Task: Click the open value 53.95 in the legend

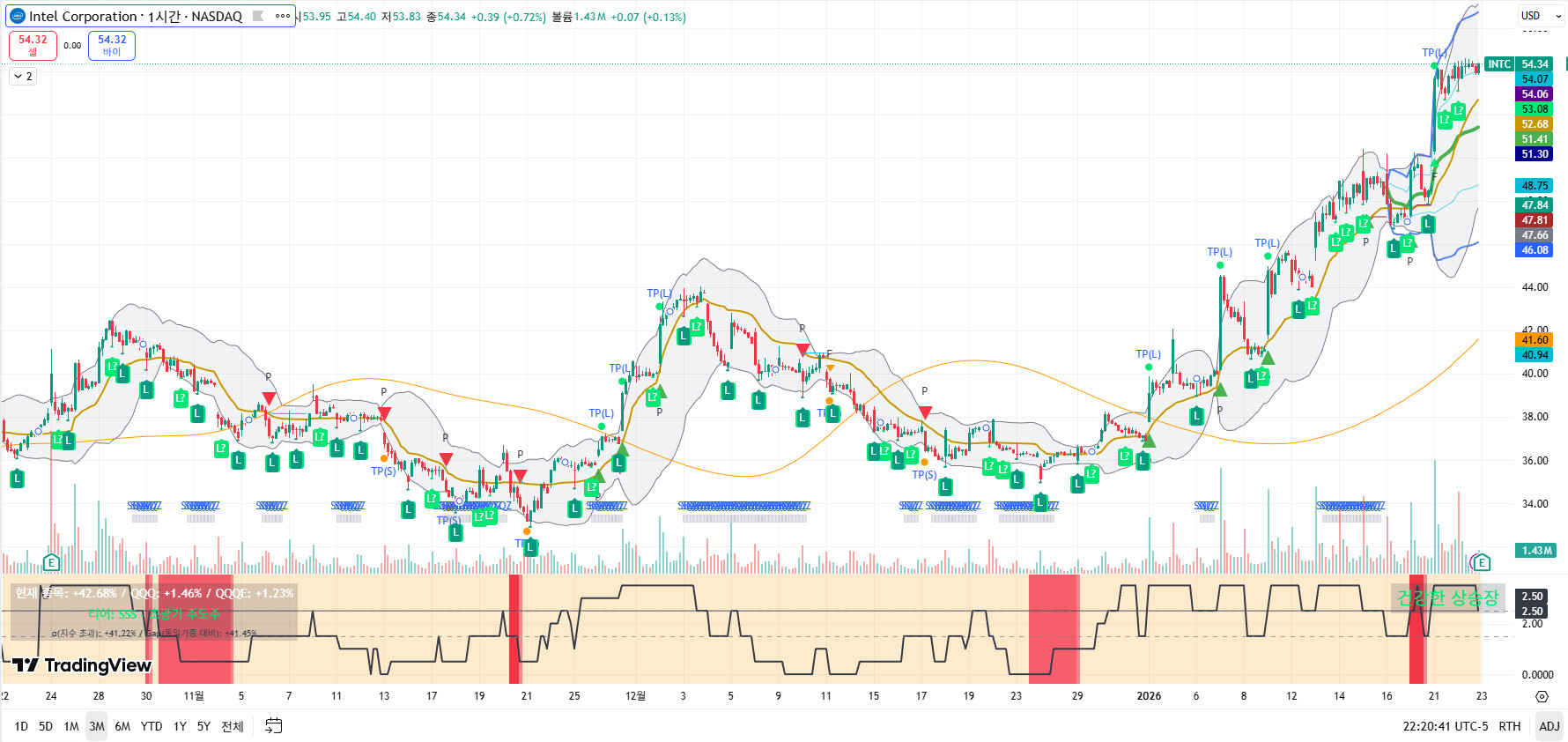Action: (x=317, y=17)
